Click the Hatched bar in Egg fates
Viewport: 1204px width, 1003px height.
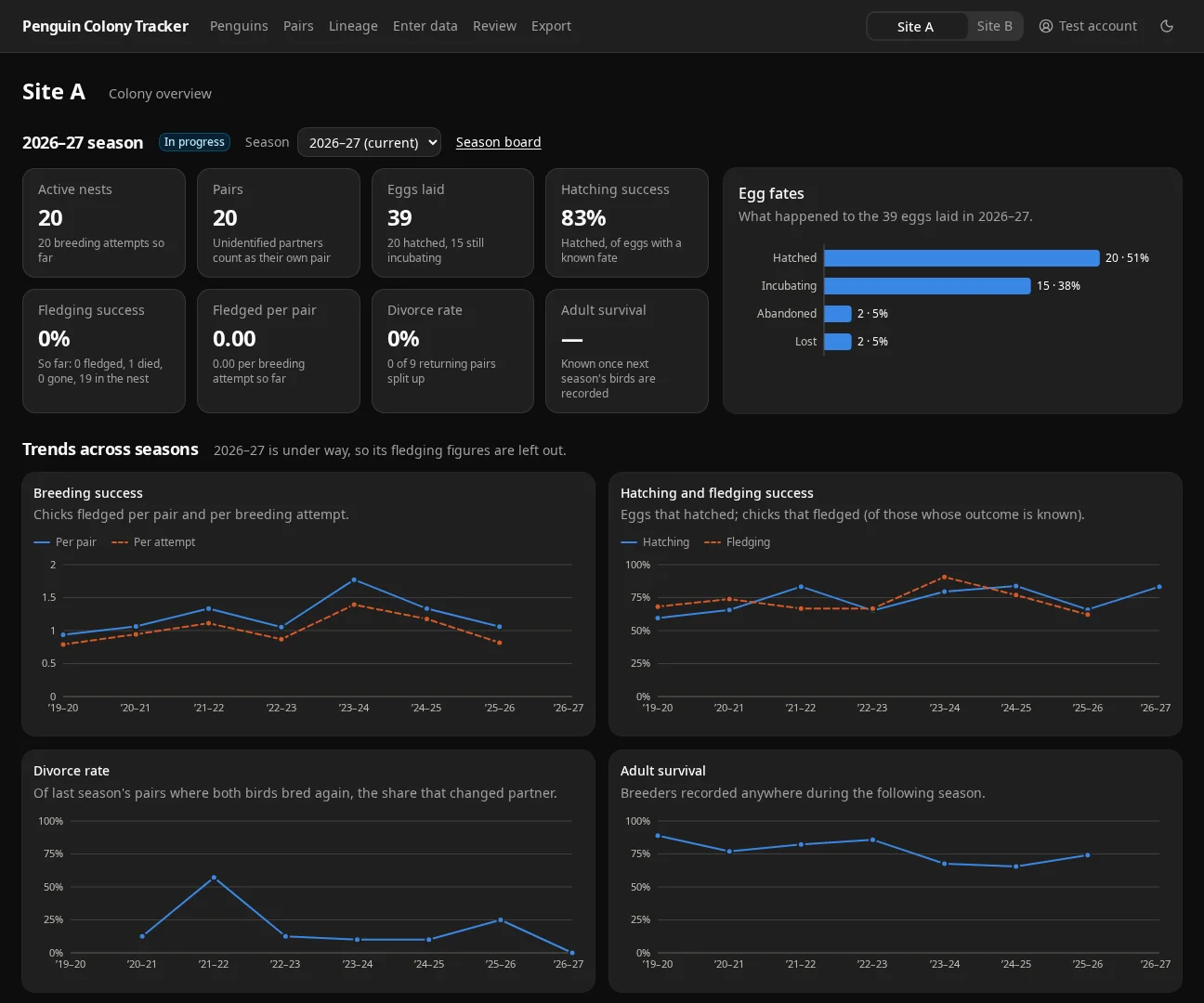962,258
